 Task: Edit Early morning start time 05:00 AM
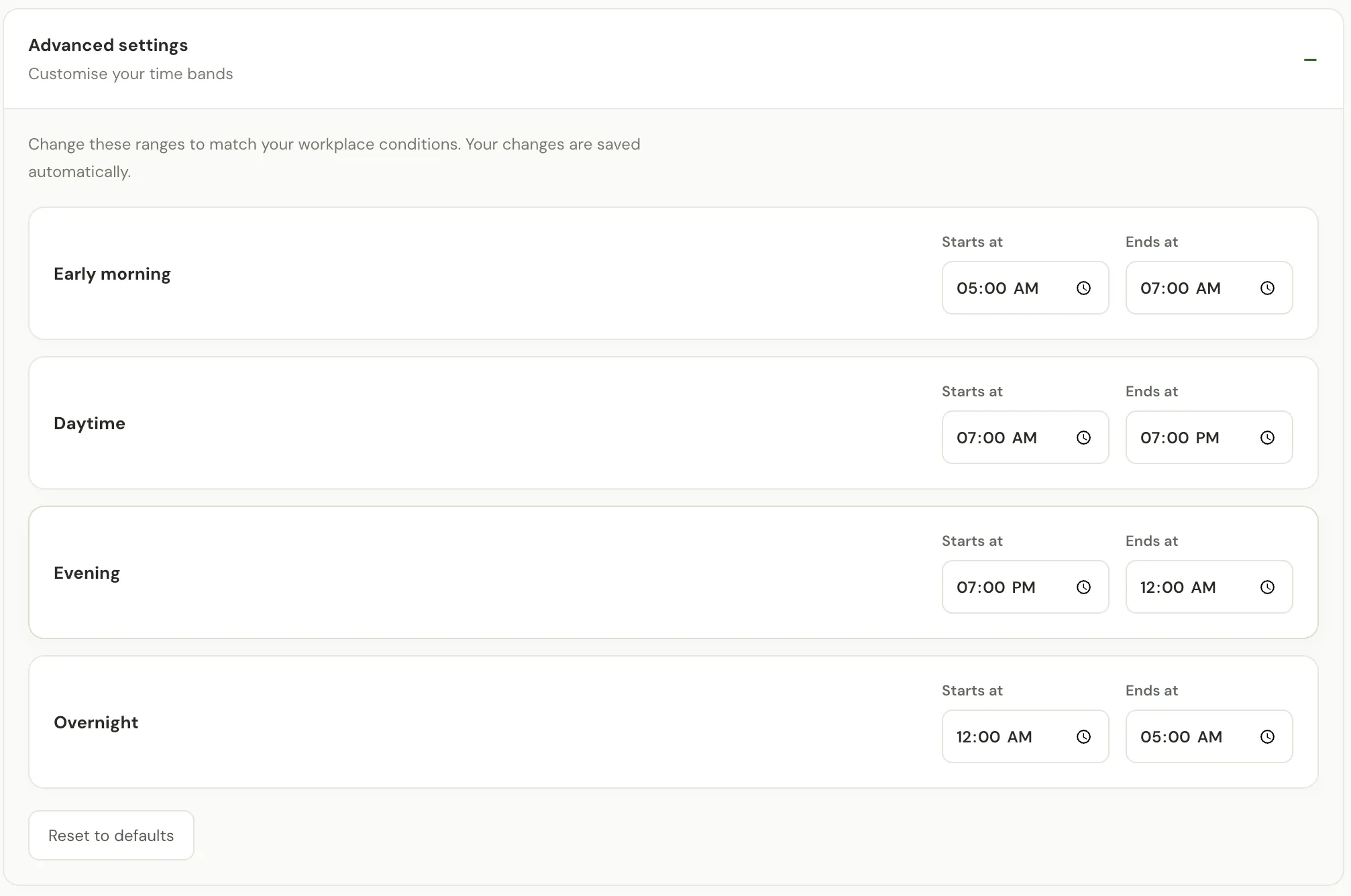point(1025,288)
